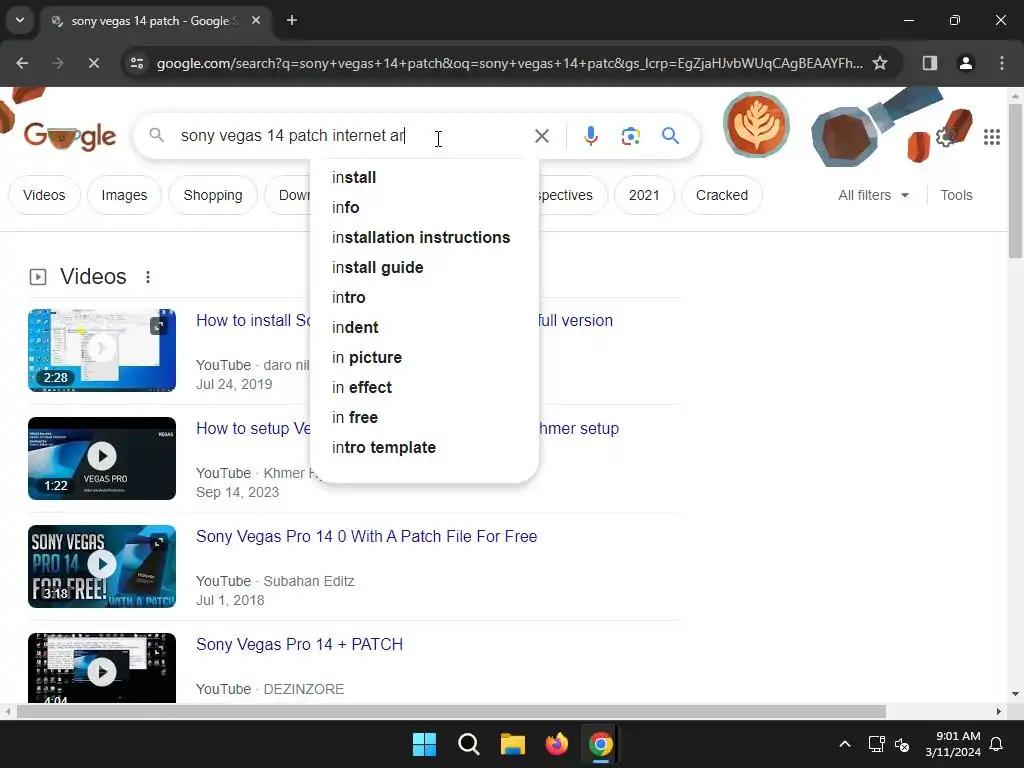Image resolution: width=1024 pixels, height=768 pixels.
Task: Click the forward navigation arrow
Action: click(58, 63)
